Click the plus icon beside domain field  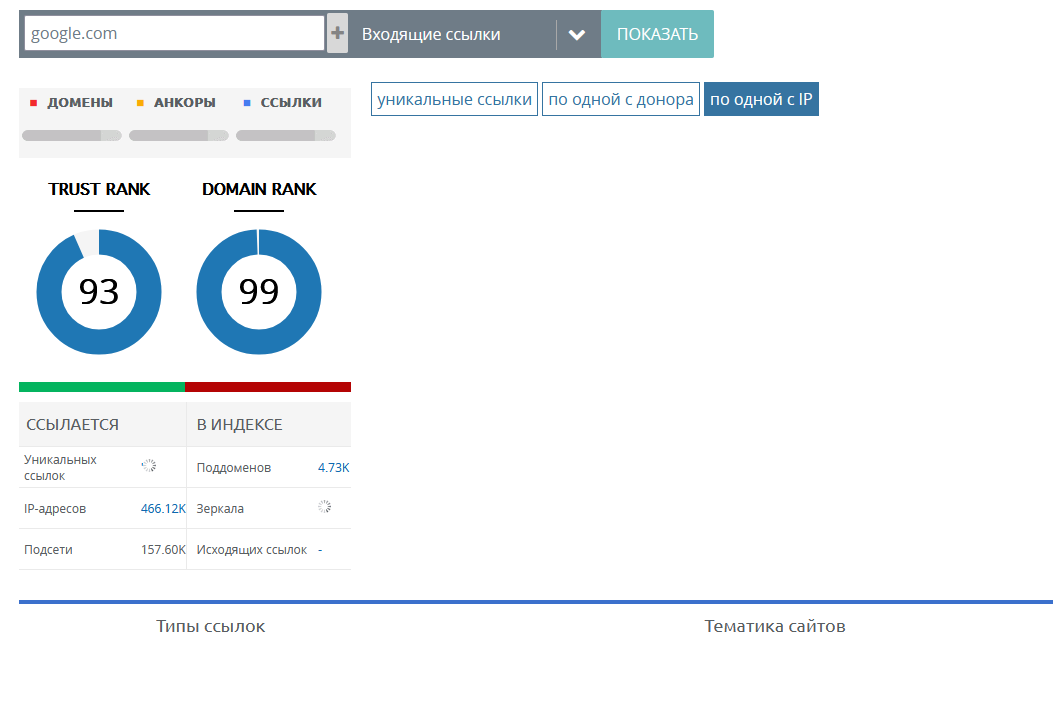[x=338, y=34]
